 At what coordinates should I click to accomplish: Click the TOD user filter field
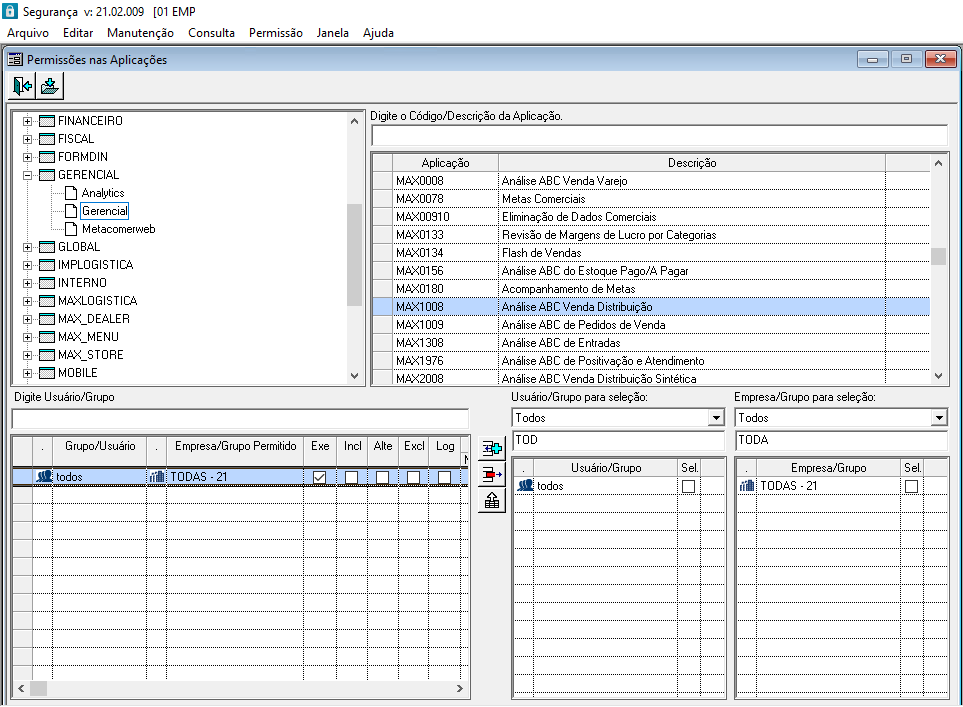click(x=618, y=440)
